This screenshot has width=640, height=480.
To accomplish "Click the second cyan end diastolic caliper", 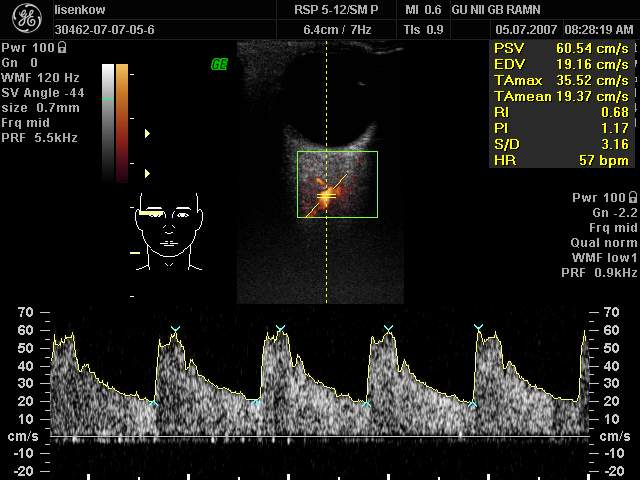I will [x=256, y=402].
